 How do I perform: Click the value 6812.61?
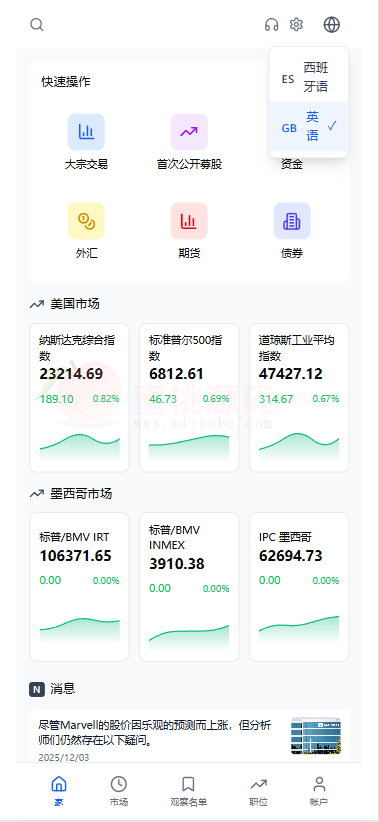coord(176,374)
